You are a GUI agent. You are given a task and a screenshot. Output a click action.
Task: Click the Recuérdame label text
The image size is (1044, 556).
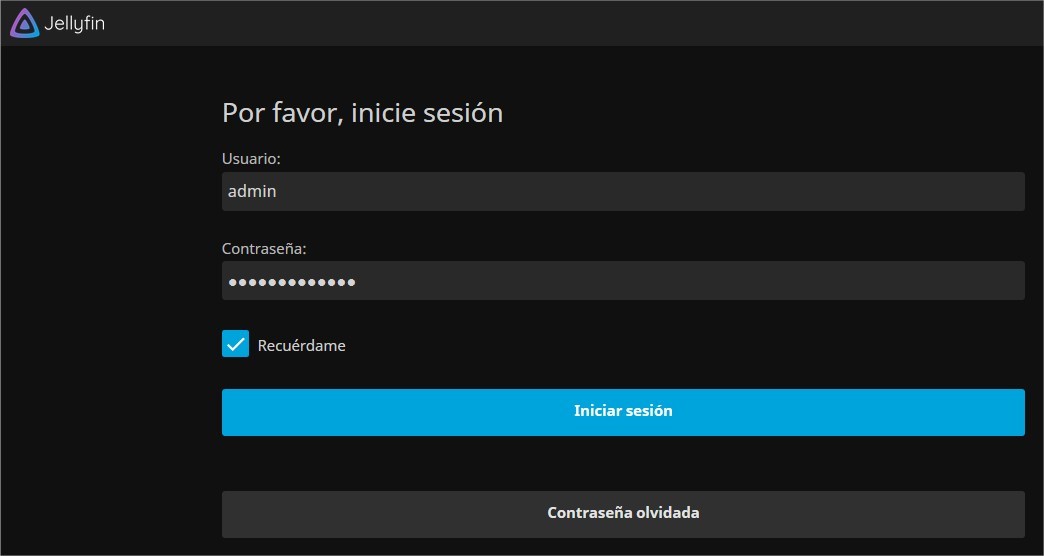click(302, 346)
